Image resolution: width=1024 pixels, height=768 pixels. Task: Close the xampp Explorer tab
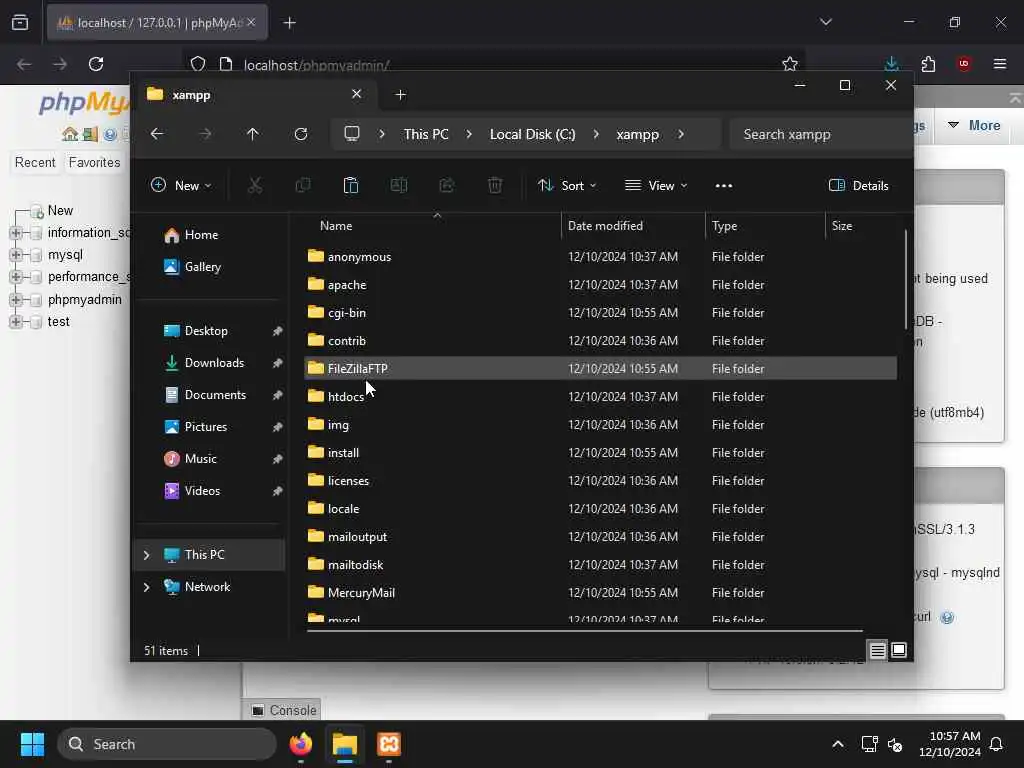coord(357,94)
